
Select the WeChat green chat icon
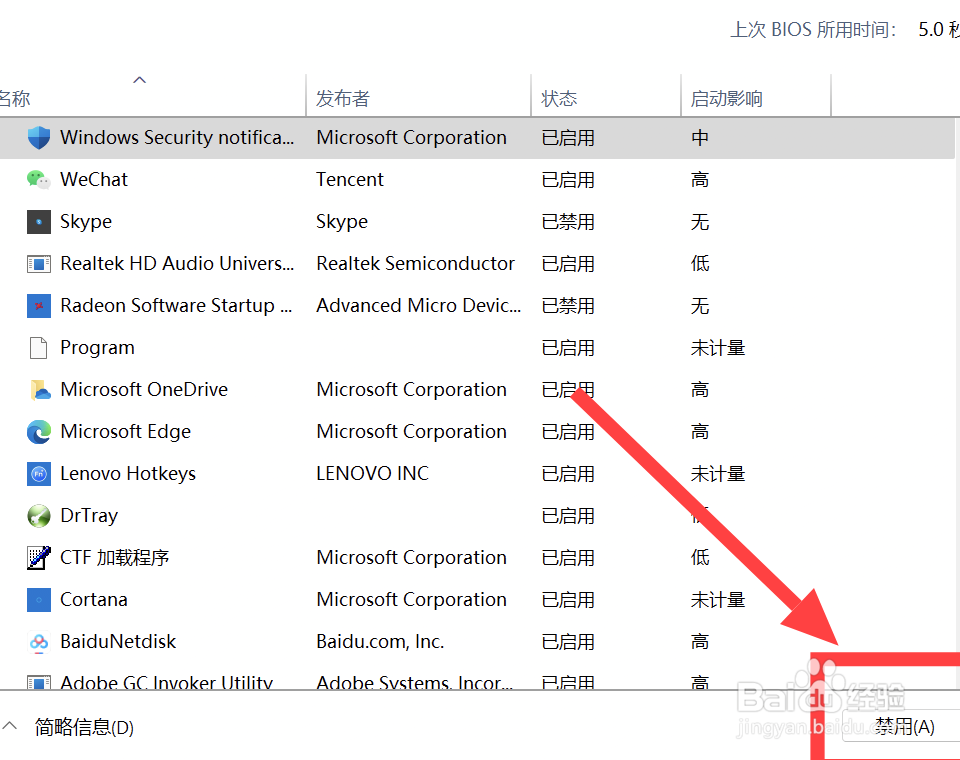click(39, 180)
